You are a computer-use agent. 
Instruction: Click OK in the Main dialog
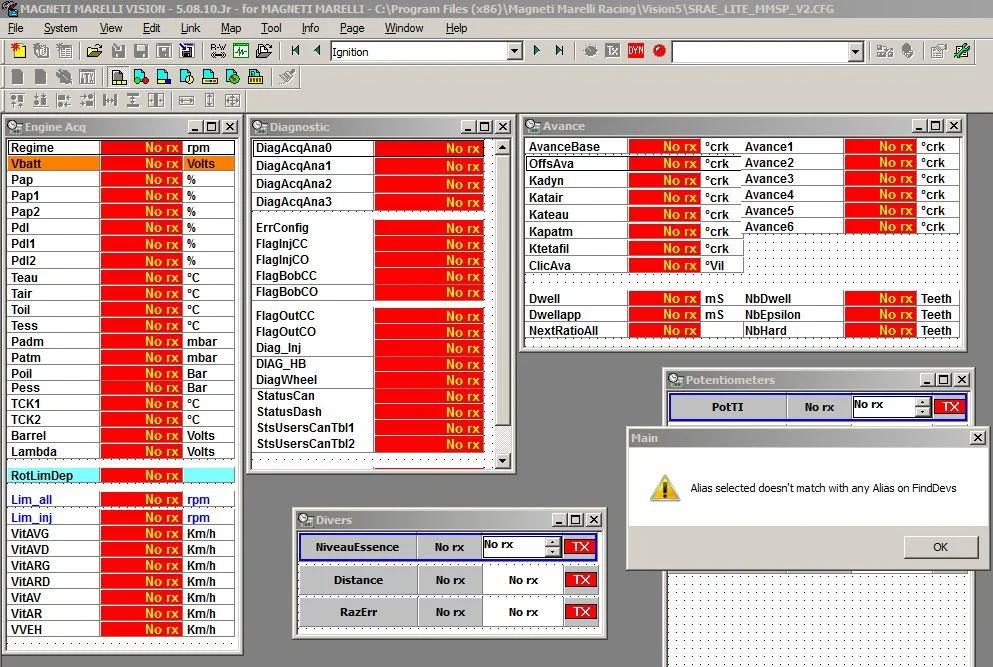click(x=940, y=547)
